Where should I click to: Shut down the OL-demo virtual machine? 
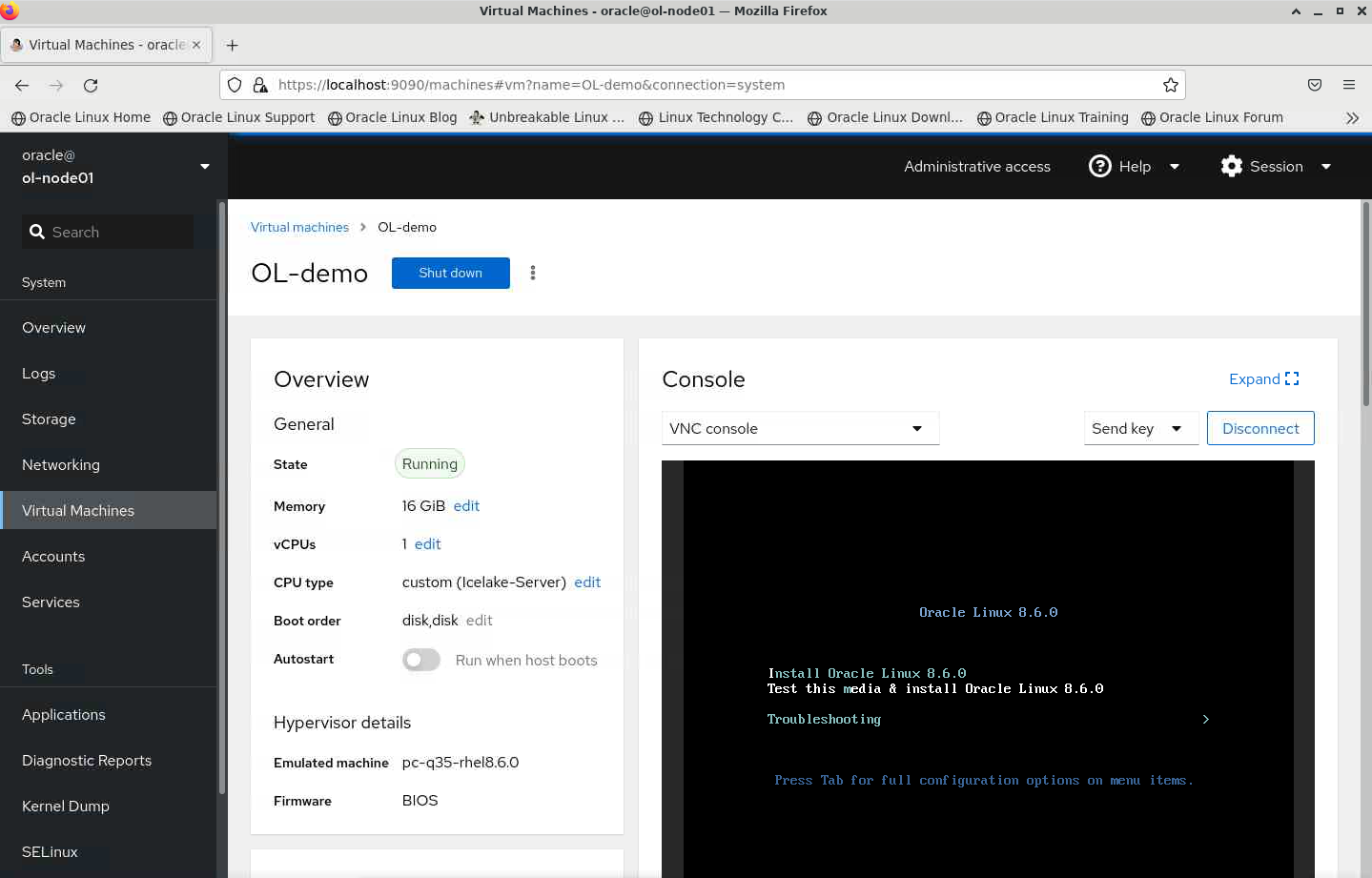pyautogui.click(x=450, y=273)
